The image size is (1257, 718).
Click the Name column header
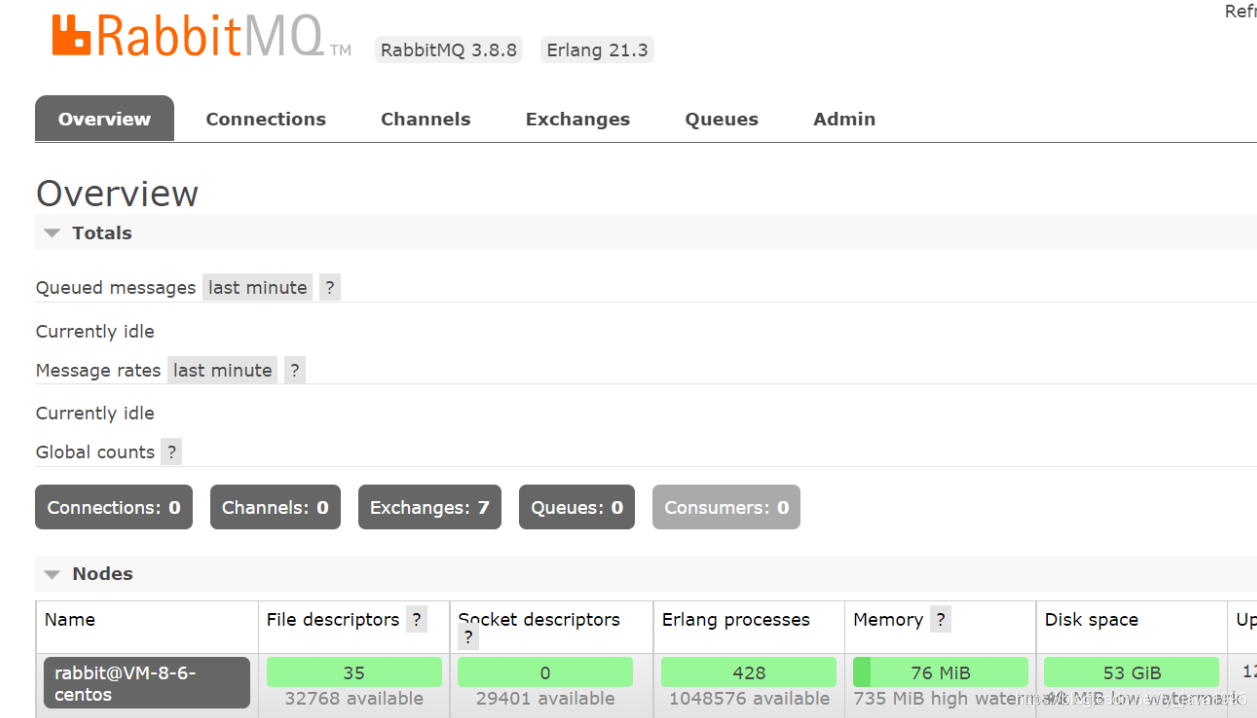[x=70, y=620]
